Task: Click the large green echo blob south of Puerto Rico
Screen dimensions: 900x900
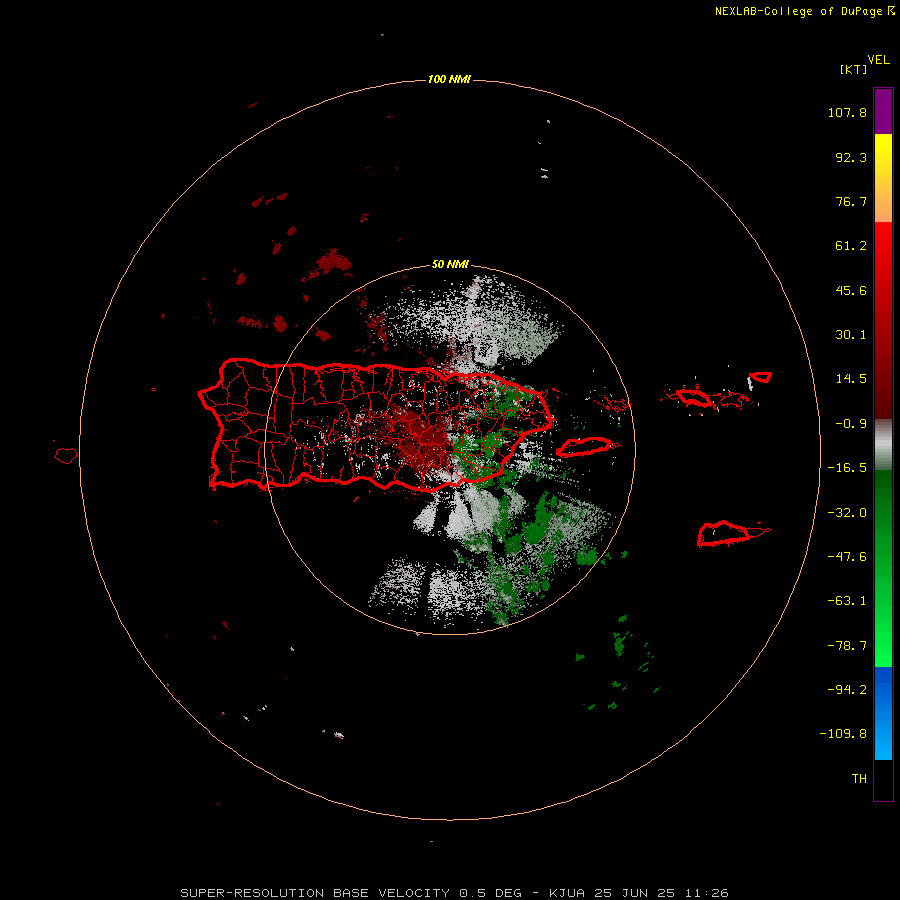Action: coord(535,532)
